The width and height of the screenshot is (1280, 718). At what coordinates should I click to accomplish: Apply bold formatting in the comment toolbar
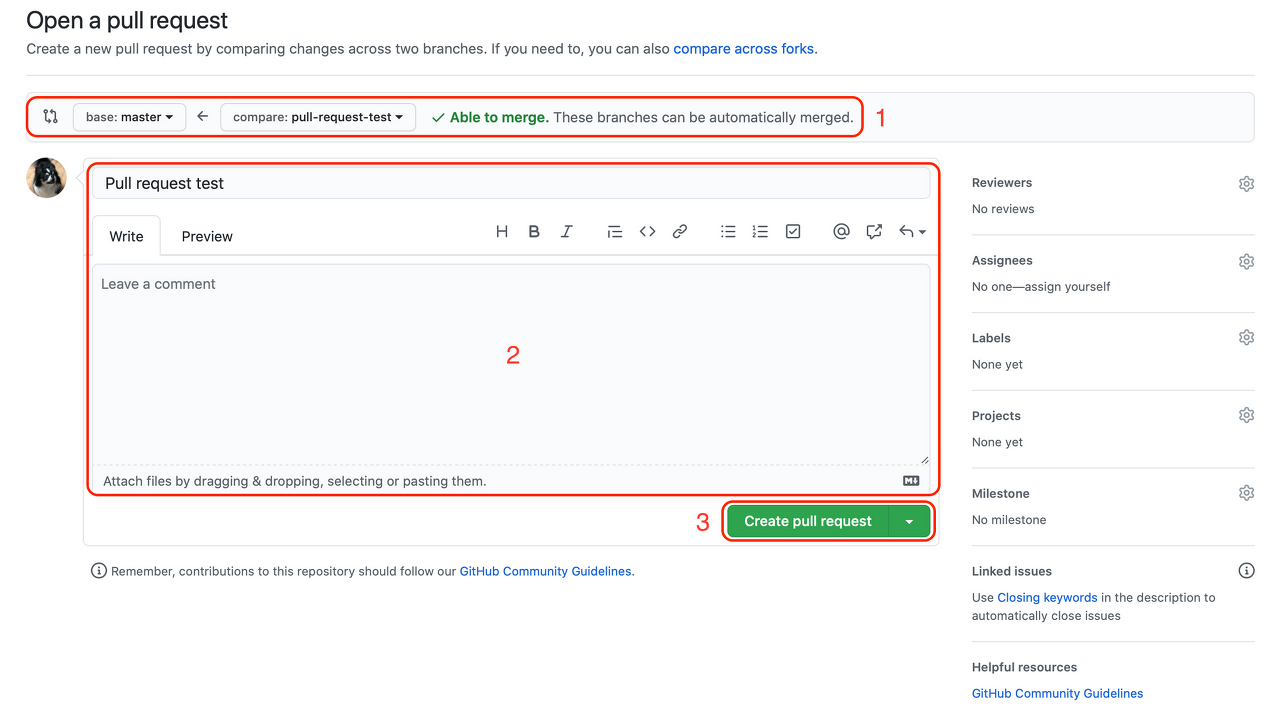click(x=534, y=231)
